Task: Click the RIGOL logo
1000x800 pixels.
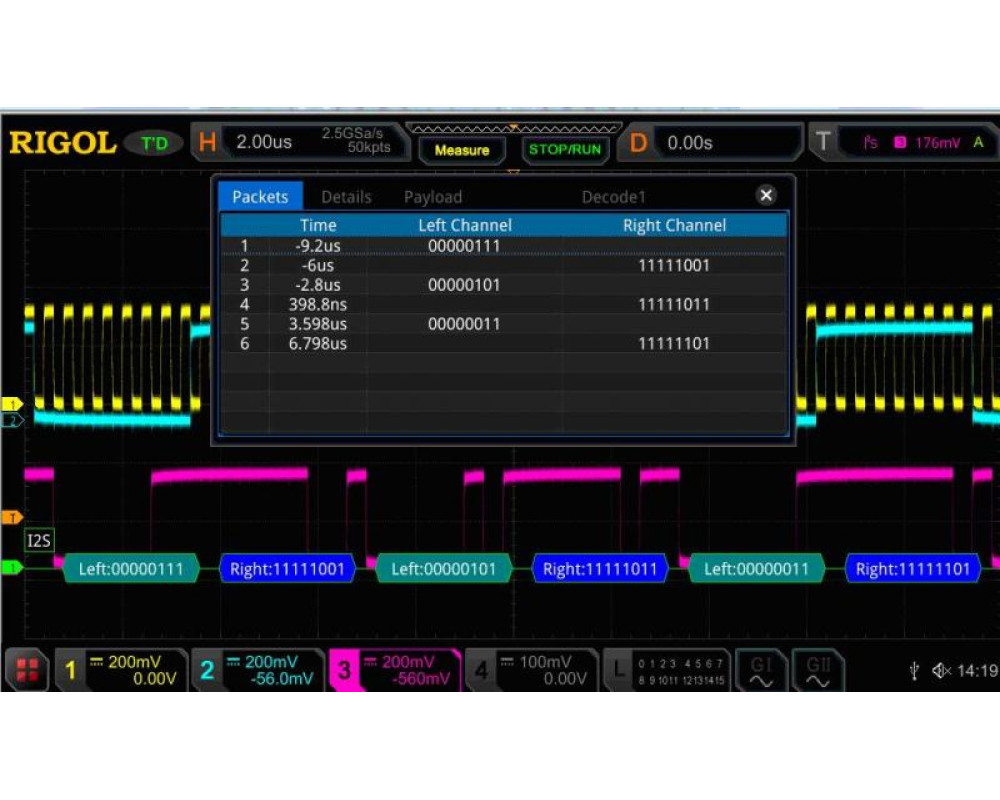Action: coord(62,143)
